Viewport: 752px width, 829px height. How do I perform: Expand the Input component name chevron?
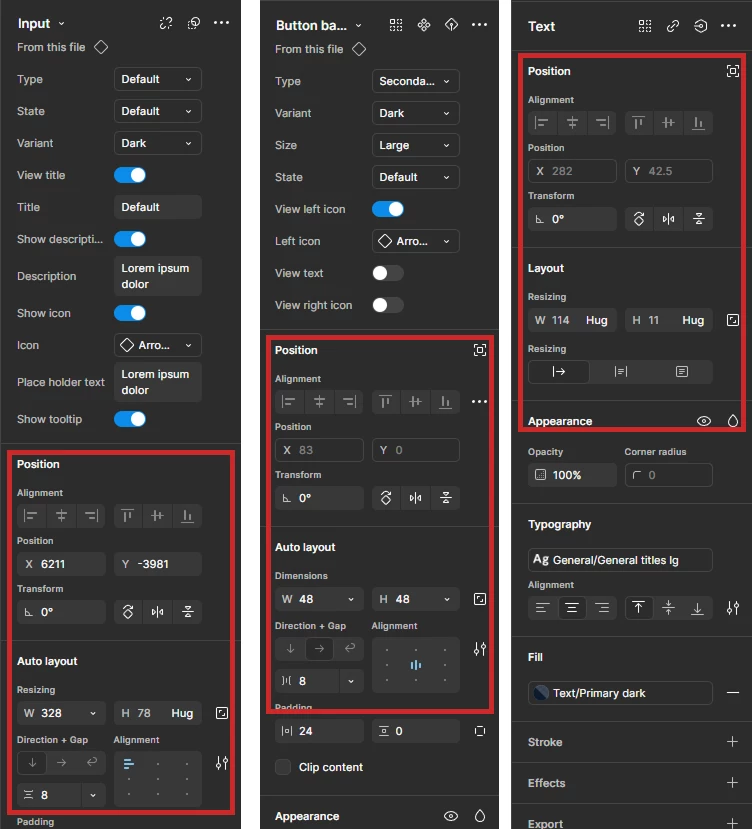point(61,24)
